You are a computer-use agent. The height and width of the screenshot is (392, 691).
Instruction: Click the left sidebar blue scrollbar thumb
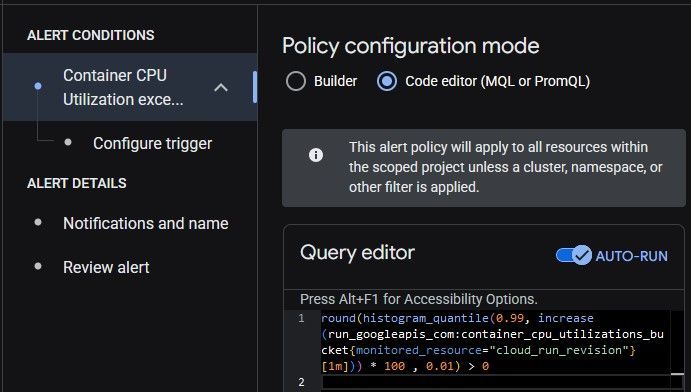[255, 87]
